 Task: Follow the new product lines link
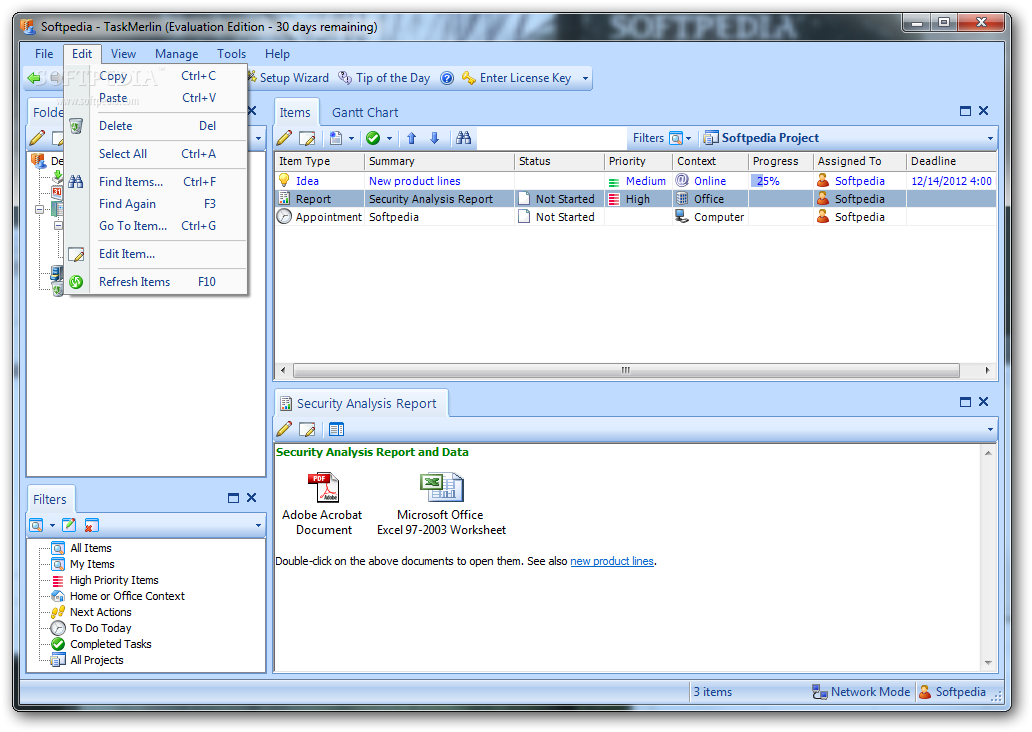coord(611,561)
